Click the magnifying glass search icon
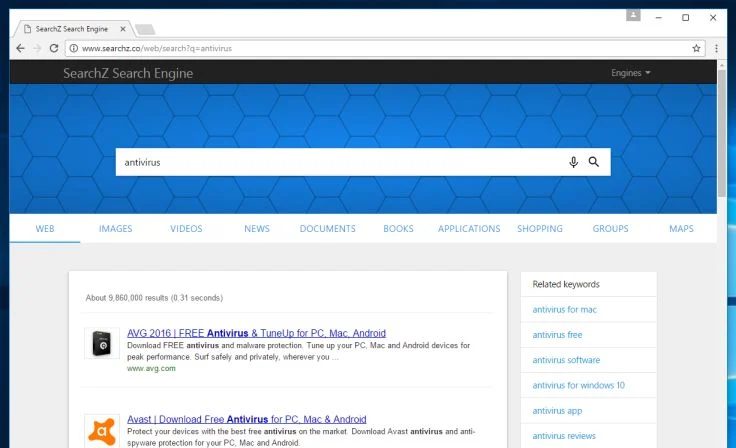The height and width of the screenshot is (448, 736). [594, 162]
